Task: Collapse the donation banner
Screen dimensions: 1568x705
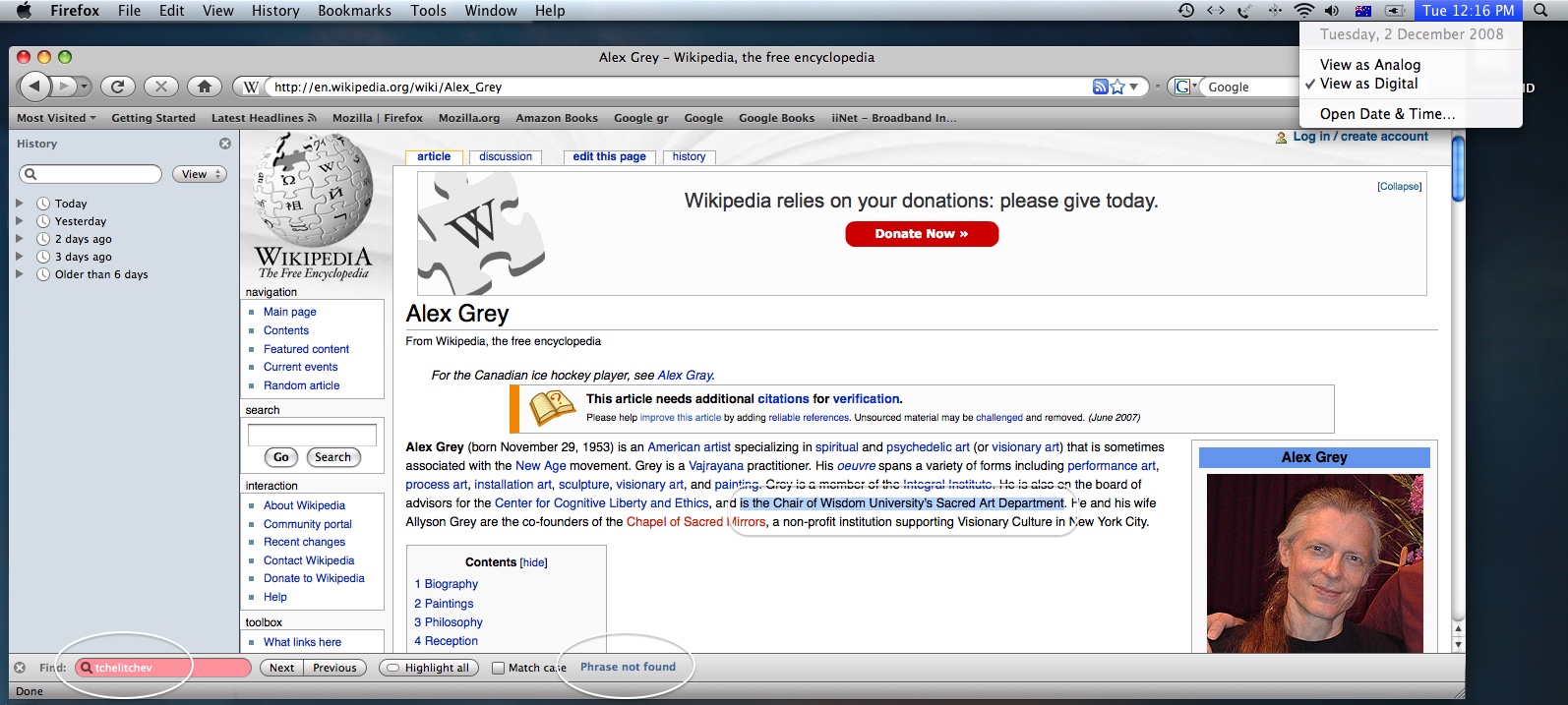Action: coord(1399,187)
